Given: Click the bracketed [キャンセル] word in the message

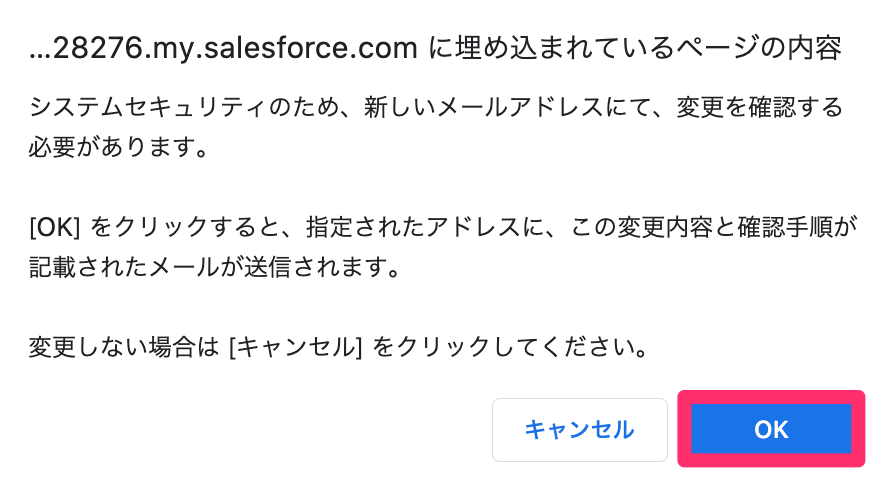Looking at the screenshot, I should pos(296,347).
